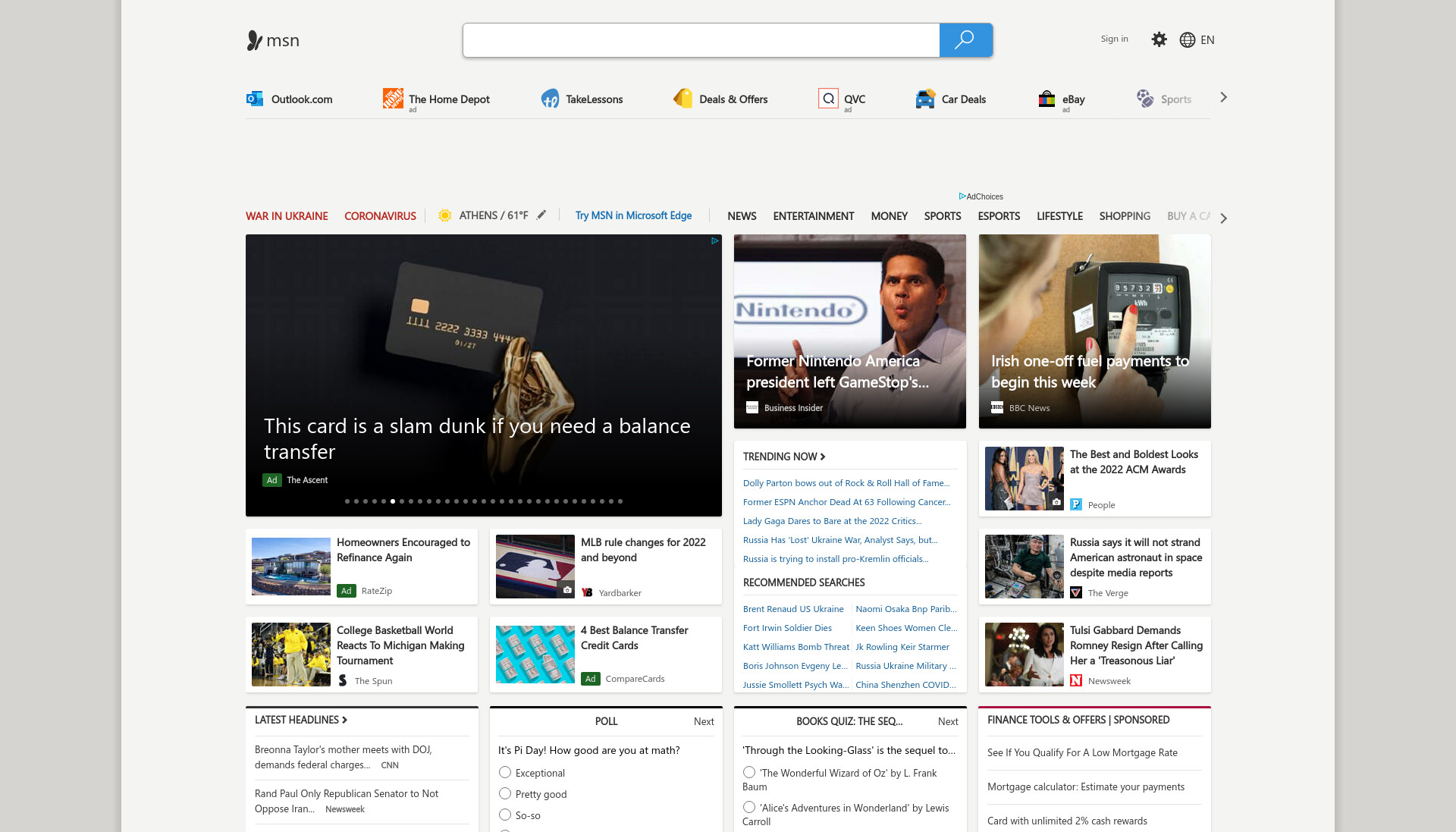Expand LATEST HEADLINES section
Screen dimensions: 1456x832
tap(301, 720)
